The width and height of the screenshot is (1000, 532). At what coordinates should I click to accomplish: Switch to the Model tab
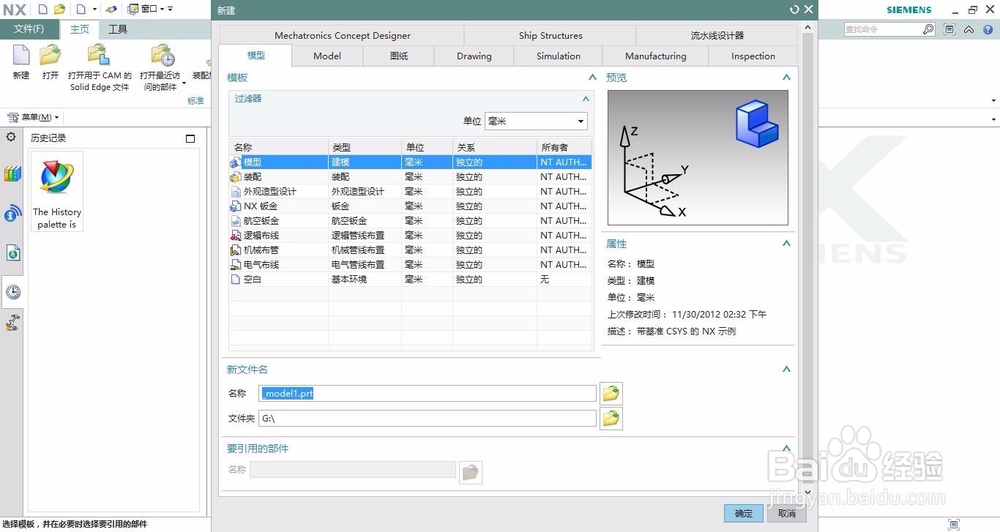327,55
